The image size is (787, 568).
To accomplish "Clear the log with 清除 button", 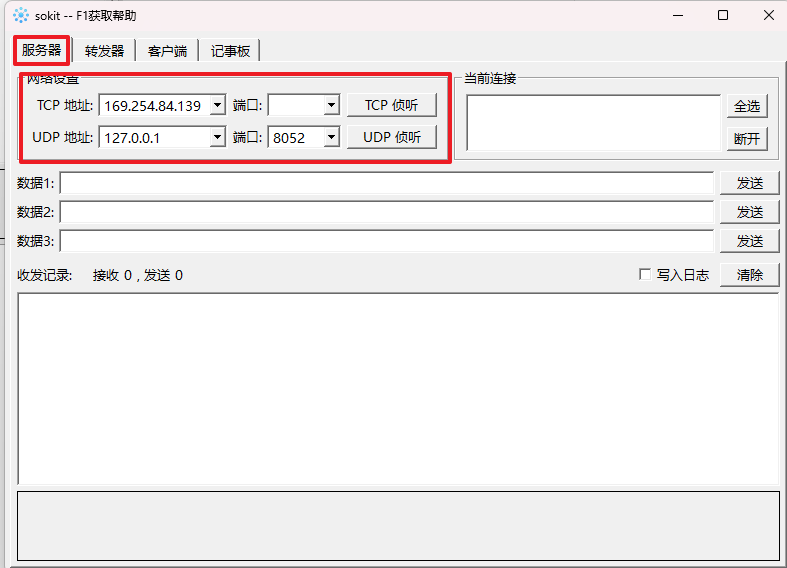I will [x=749, y=275].
